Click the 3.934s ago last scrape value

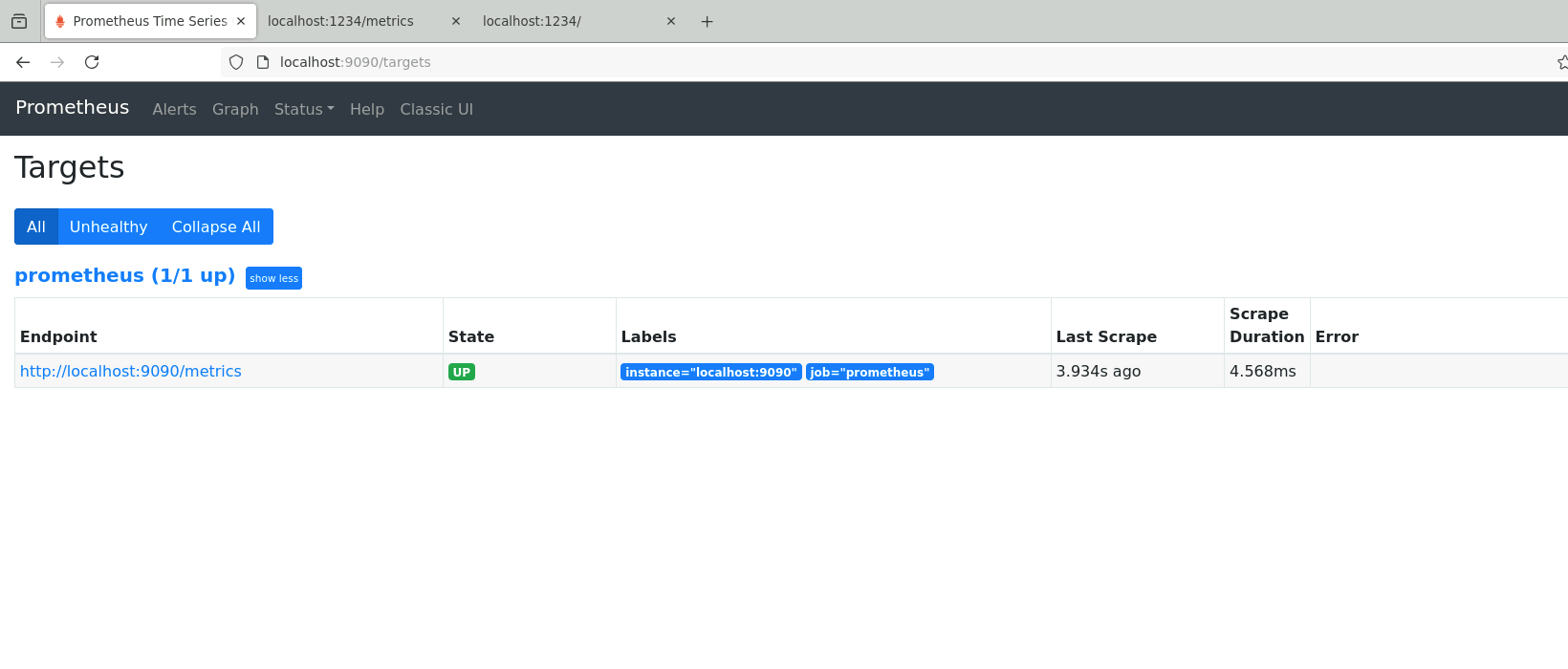(1099, 372)
